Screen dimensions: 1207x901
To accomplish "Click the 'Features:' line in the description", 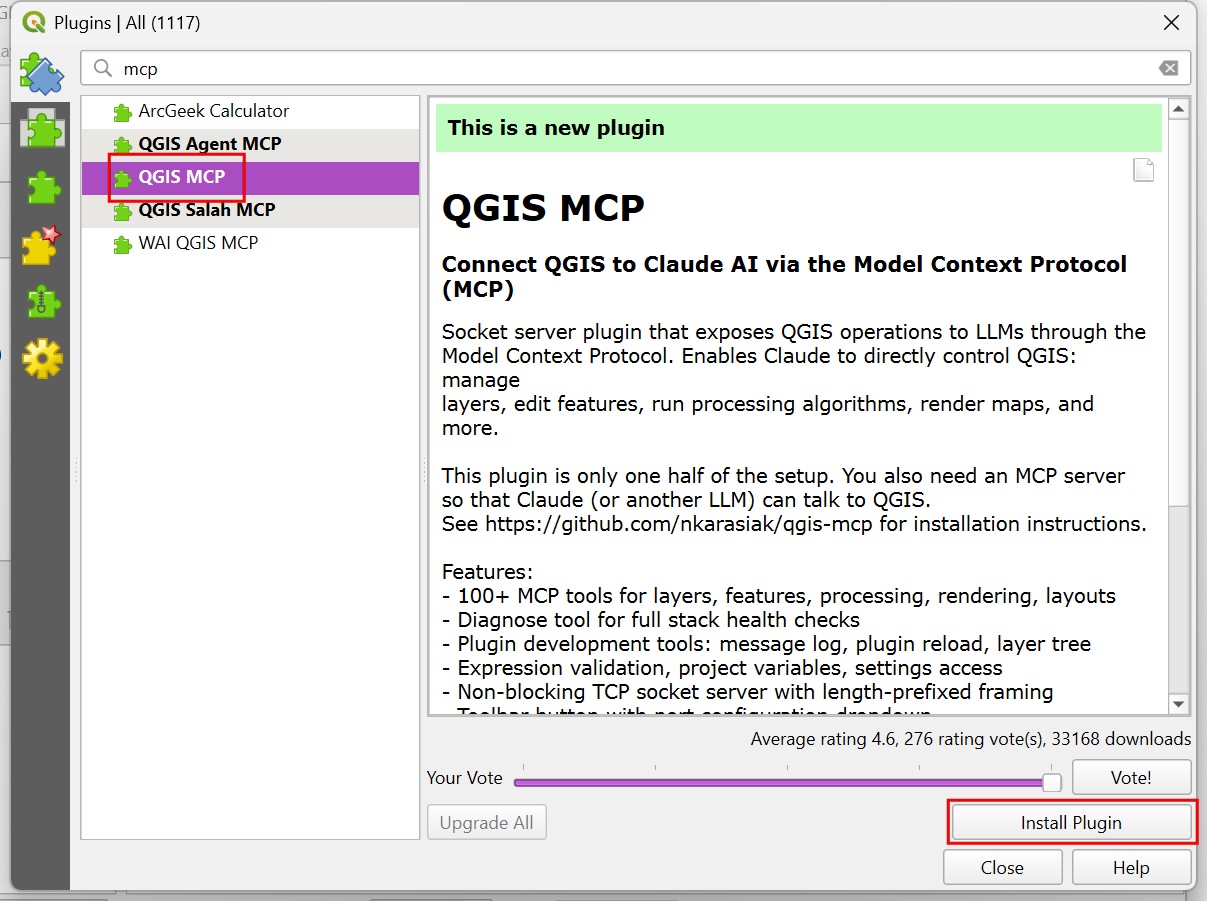I will [488, 572].
